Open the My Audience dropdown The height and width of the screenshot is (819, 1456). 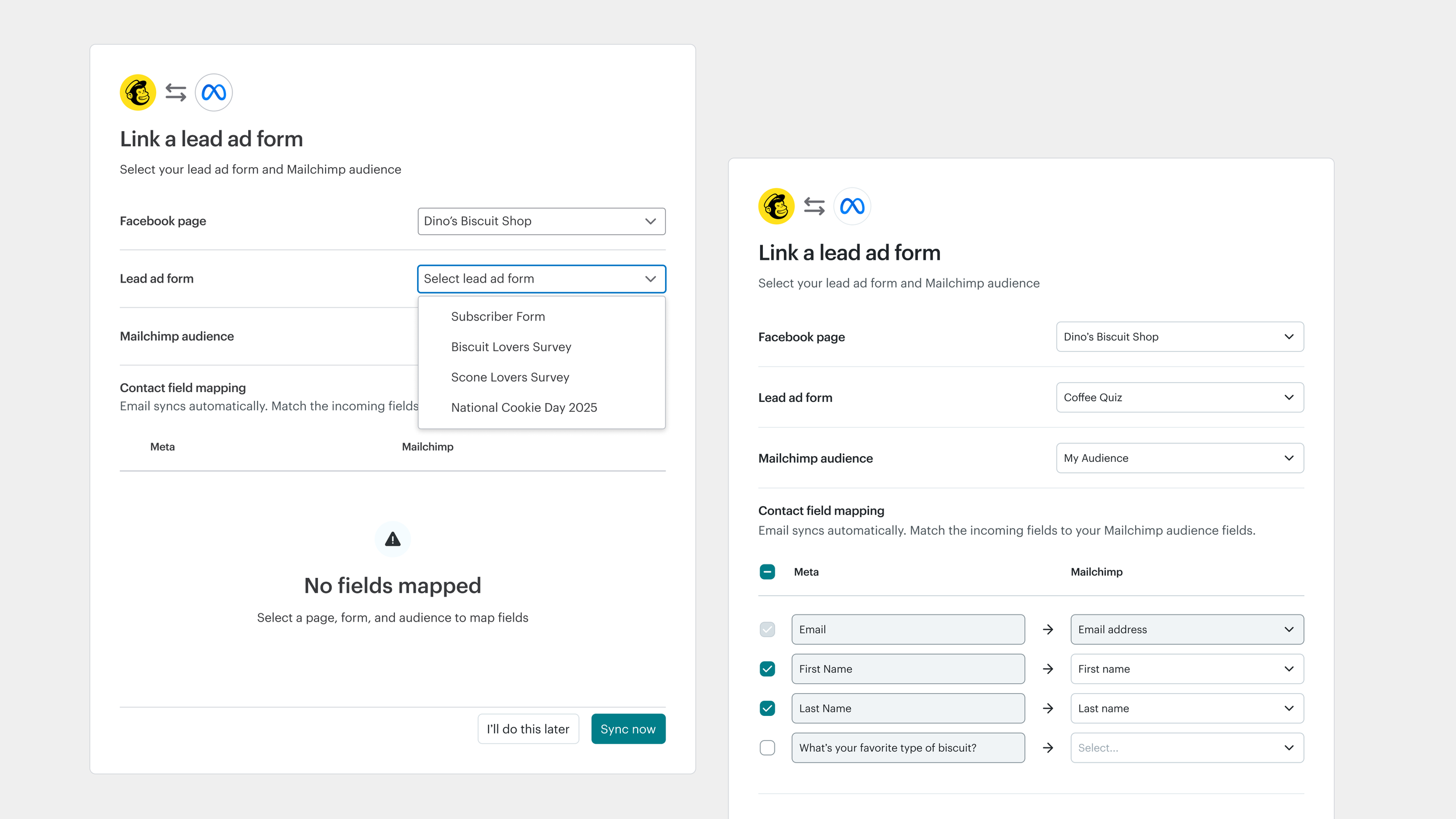point(1179,458)
